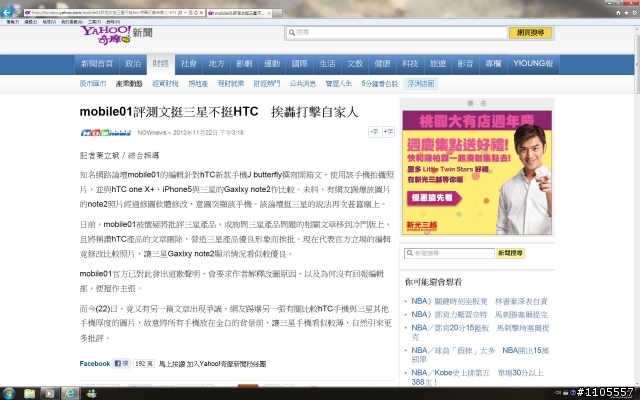Open the 5分鐘看台股 subcategory link
Image resolution: width=640 pixels, height=400 pixels.
[380, 84]
